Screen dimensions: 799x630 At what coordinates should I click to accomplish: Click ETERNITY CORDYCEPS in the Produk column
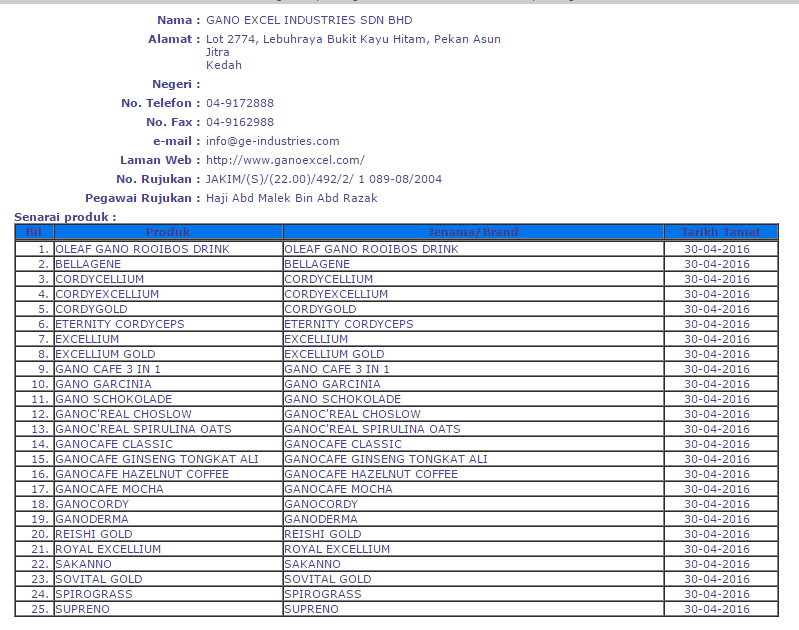pyautogui.click(x=119, y=324)
